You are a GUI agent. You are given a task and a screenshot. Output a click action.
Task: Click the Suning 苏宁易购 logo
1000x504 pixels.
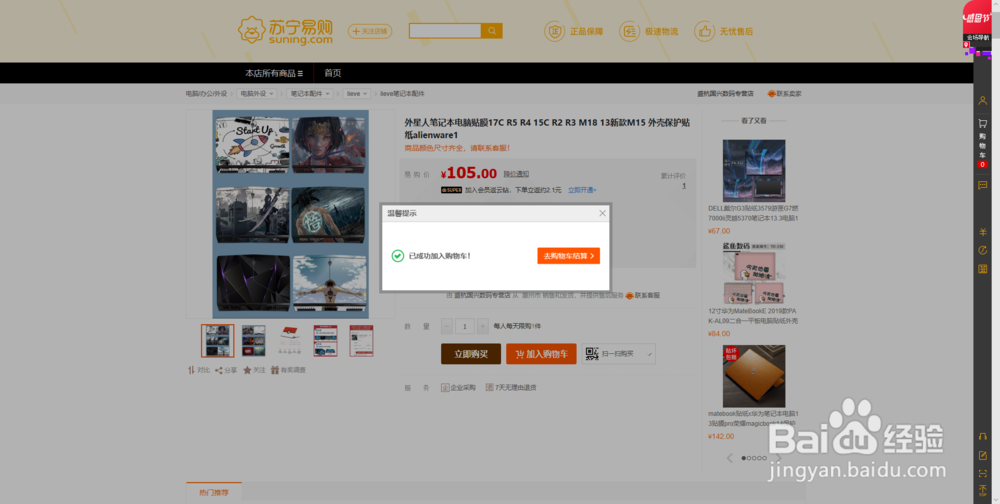pyautogui.click(x=286, y=31)
